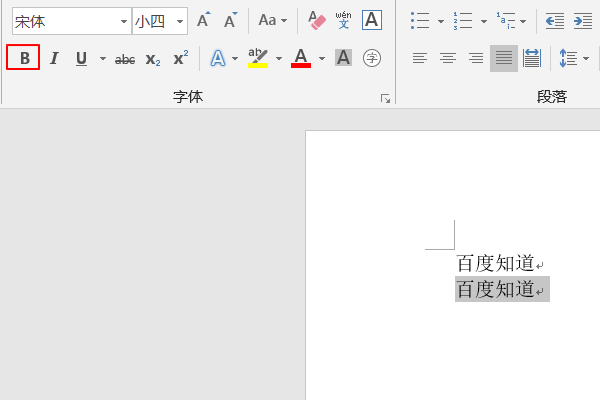This screenshot has width=600, height=400.
Task: Toggle Character Shading gray A icon
Action: pyautogui.click(x=343, y=58)
